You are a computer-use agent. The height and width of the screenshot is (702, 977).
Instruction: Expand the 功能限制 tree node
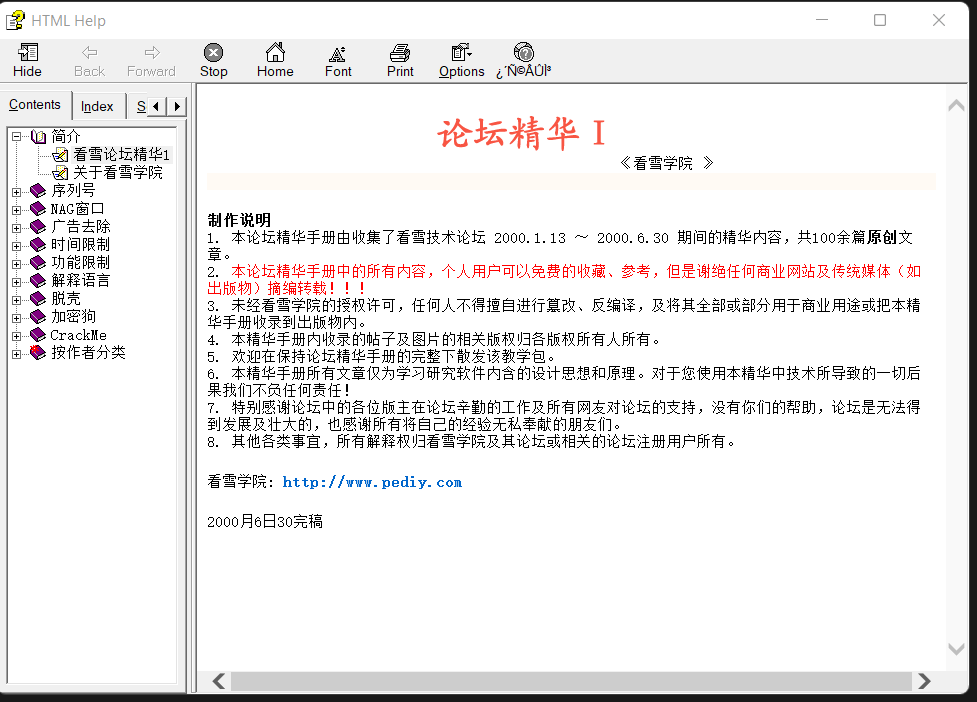pos(17,264)
